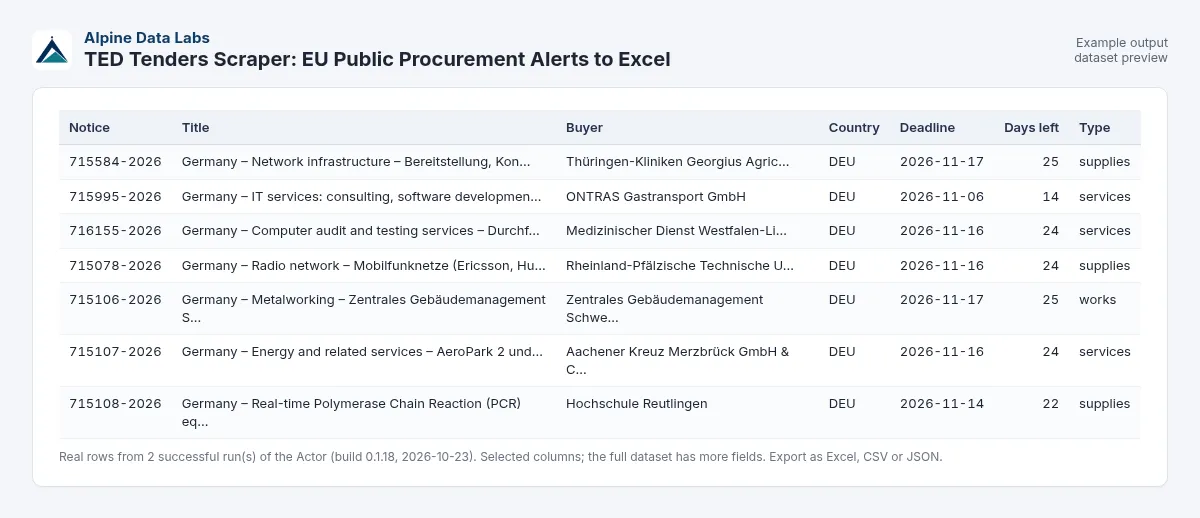Click deadline 2026-11-06 in ONTRAS row
Screen dimensions: 1200x518
942,197
